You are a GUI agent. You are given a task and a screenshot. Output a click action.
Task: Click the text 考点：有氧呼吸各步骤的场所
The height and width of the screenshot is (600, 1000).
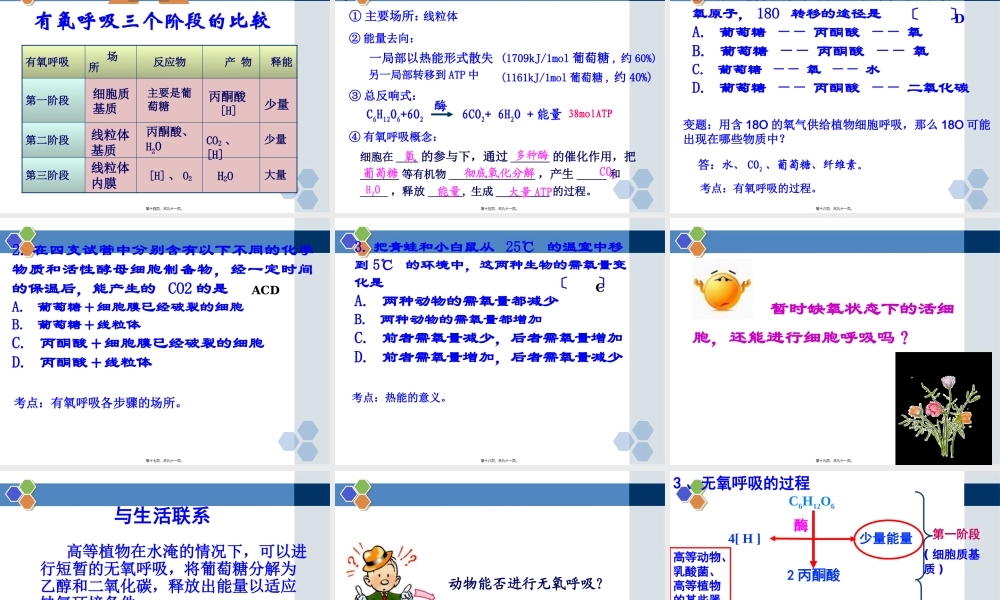[x=98, y=403]
